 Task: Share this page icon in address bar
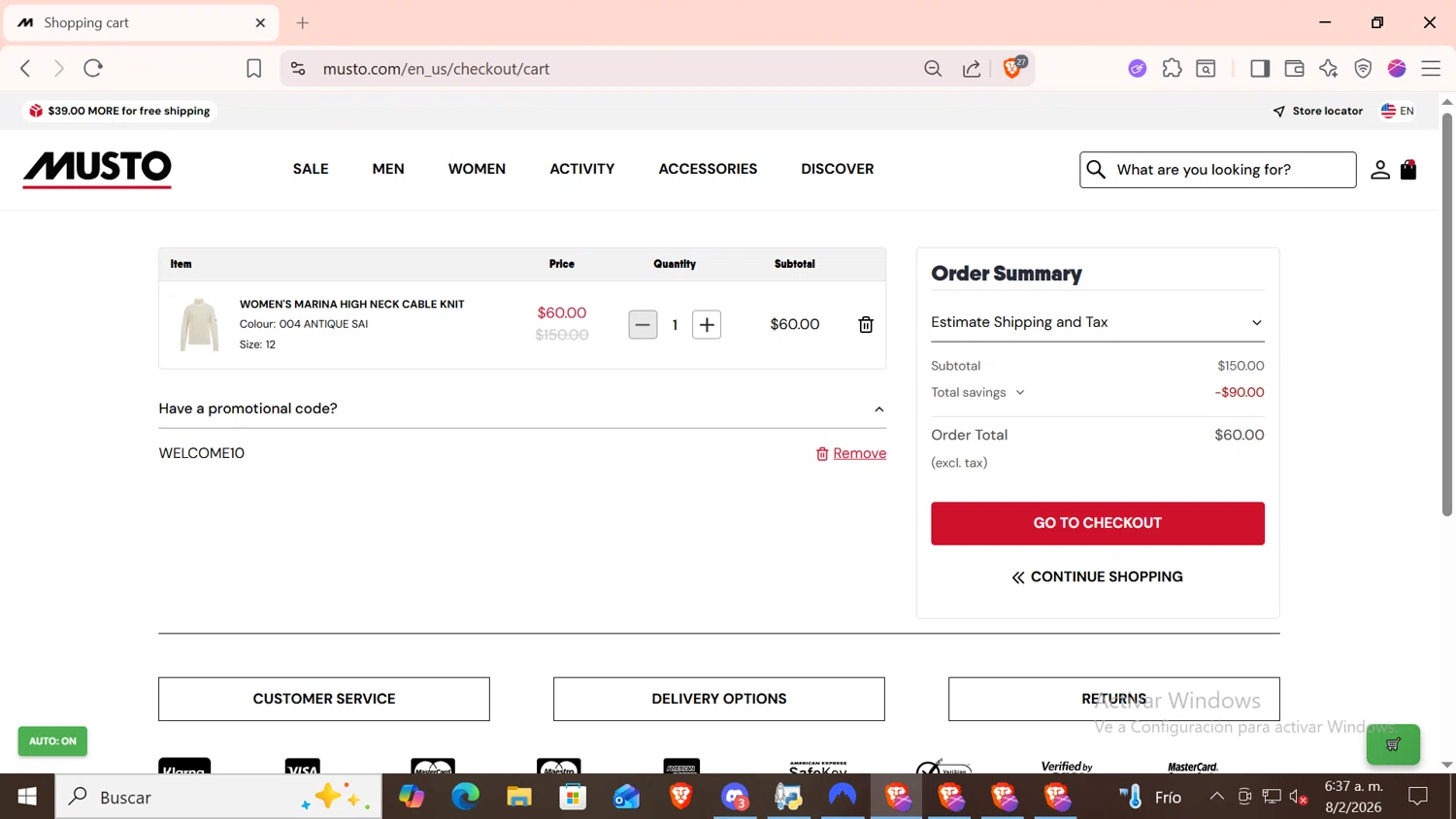click(972, 69)
